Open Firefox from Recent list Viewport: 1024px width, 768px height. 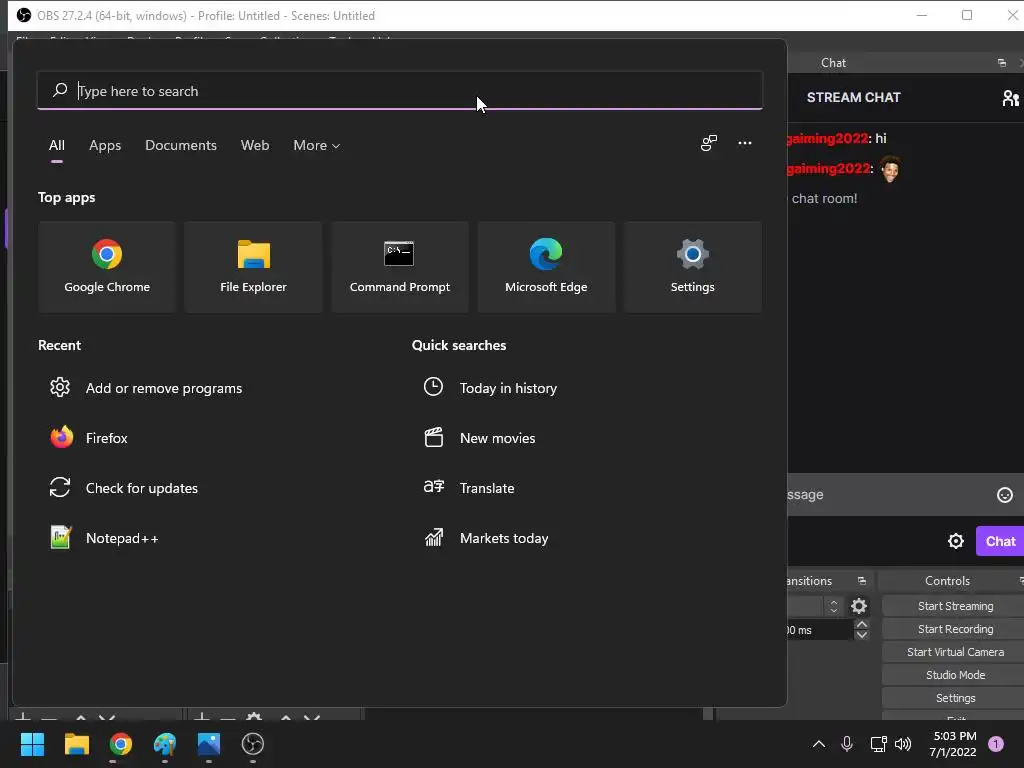click(x=89, y=438)
